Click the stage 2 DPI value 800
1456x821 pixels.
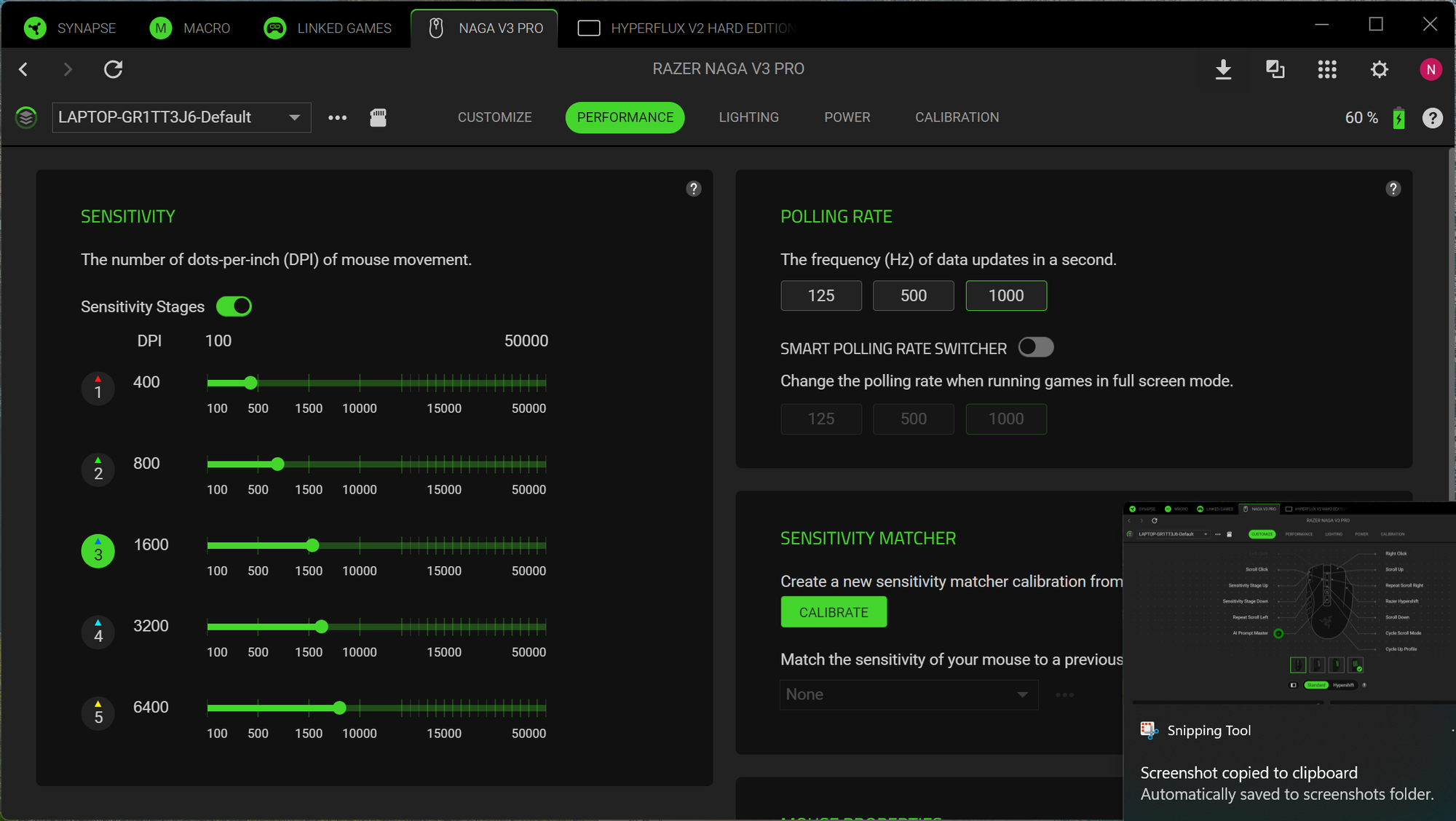coord(146,464)
